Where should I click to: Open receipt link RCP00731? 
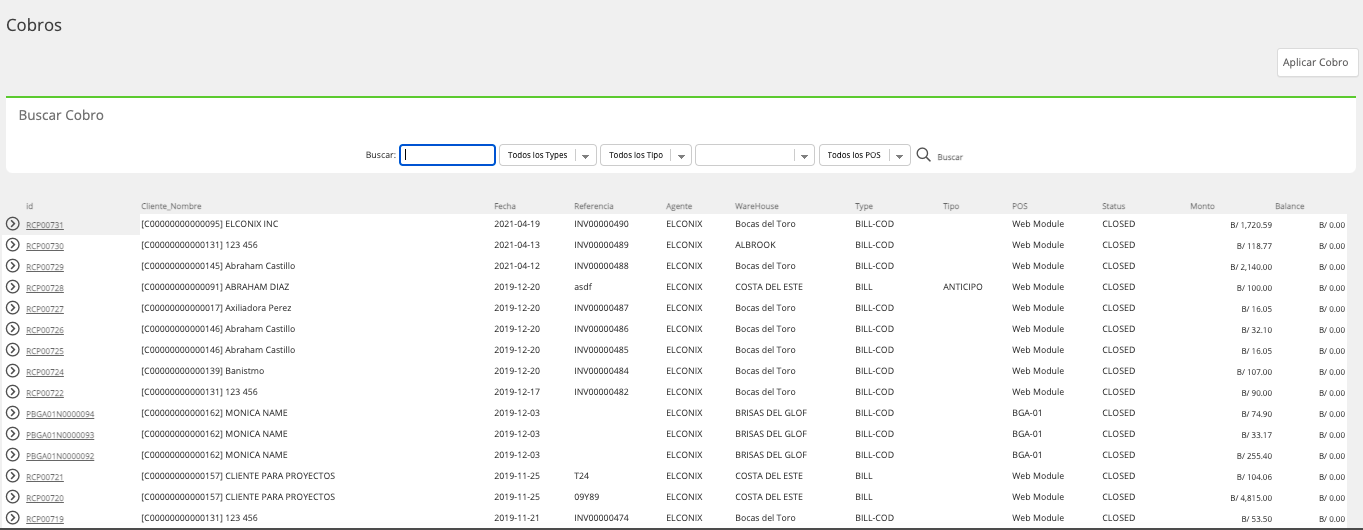point(45,225)
